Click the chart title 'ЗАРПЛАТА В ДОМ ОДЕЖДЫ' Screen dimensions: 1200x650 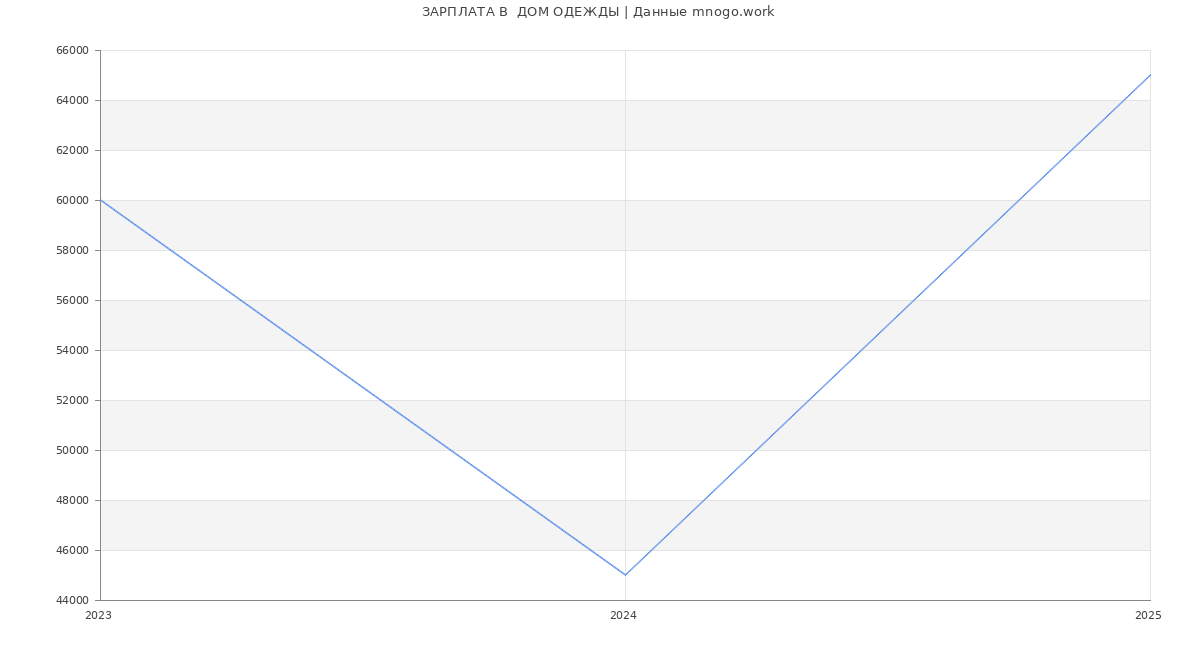pos(520,12)
